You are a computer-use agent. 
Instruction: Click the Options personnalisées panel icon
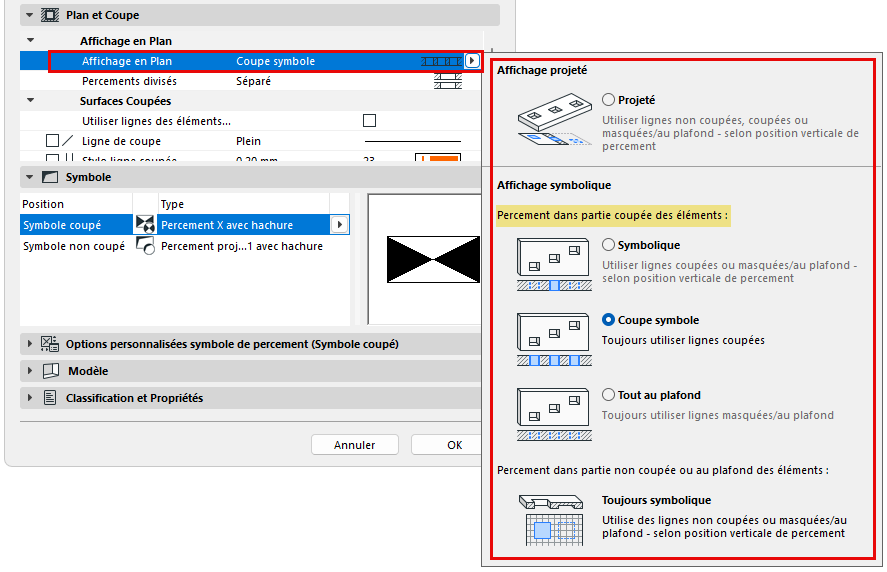[x=50, y=344]
